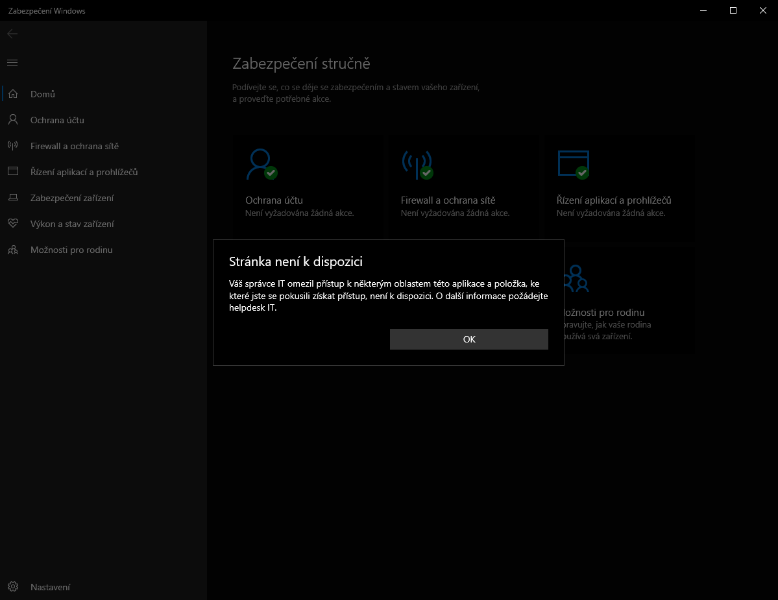
Task: Click the Nastavení gear icon
Action: (x=13, y=587)
